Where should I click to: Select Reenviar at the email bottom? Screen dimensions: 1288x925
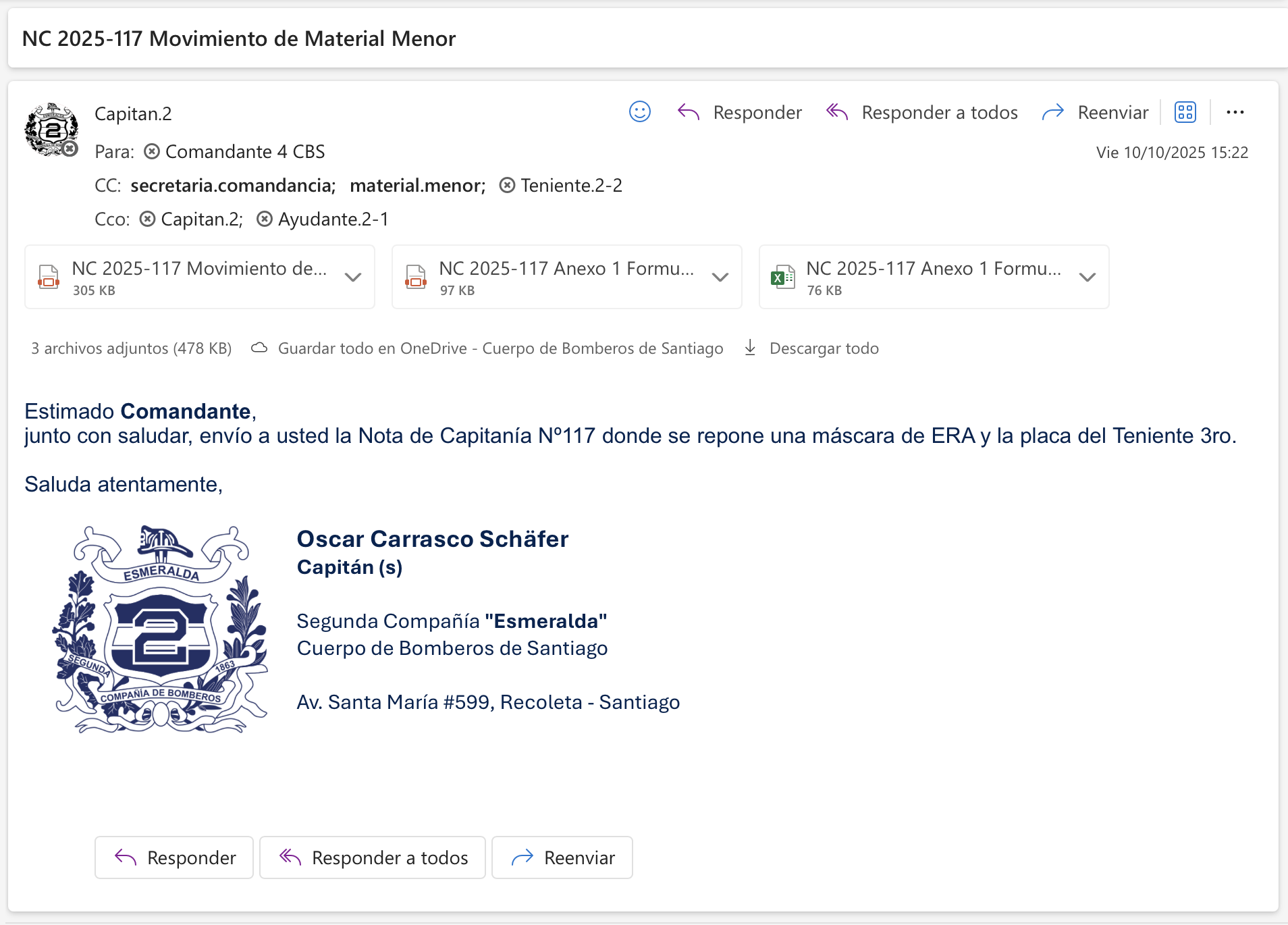point(562,857)
